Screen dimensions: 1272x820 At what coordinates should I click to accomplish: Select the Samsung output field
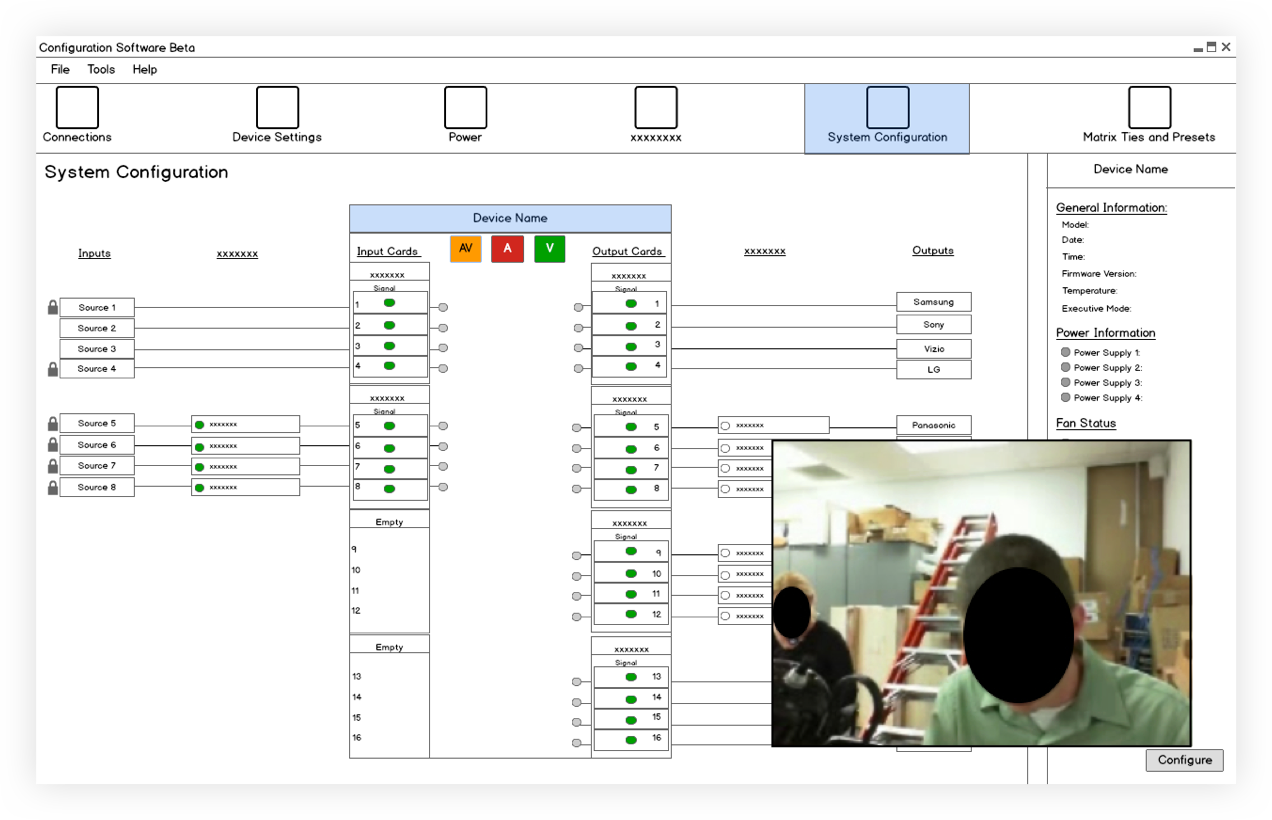[x=933, y=301]
